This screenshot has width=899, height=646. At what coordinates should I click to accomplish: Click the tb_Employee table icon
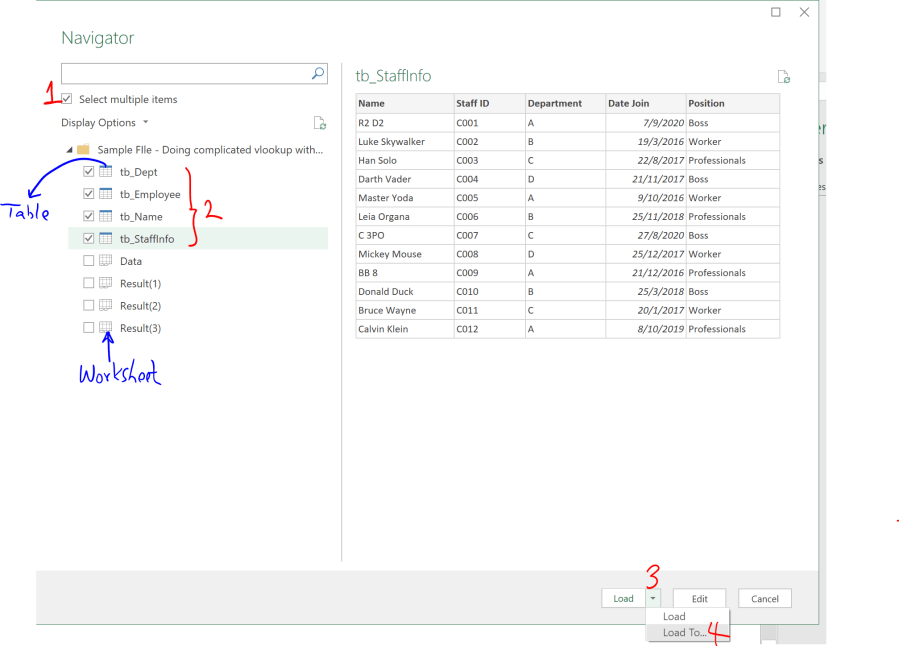click(106, 194)
